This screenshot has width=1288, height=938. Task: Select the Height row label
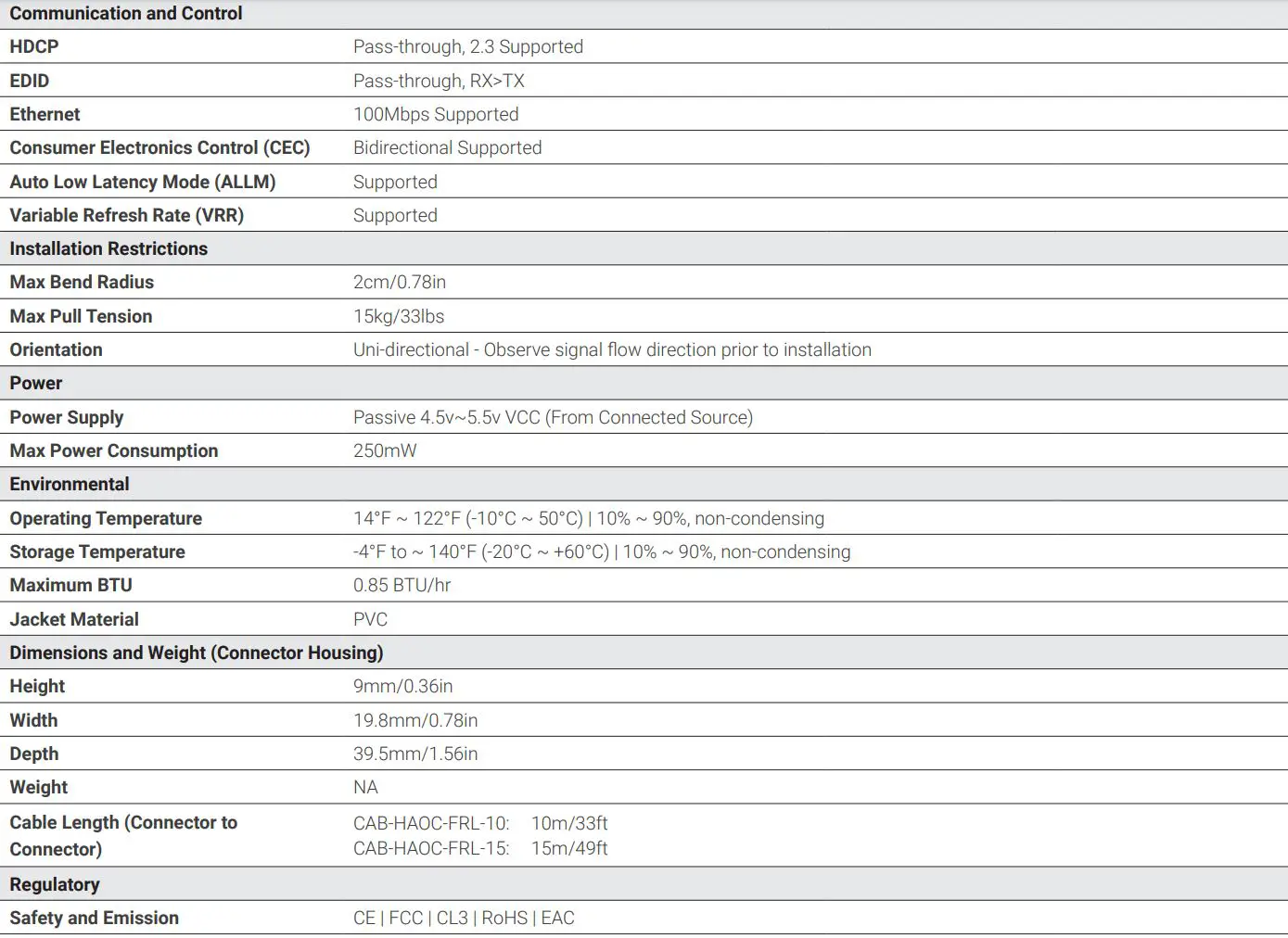(37, 686)
